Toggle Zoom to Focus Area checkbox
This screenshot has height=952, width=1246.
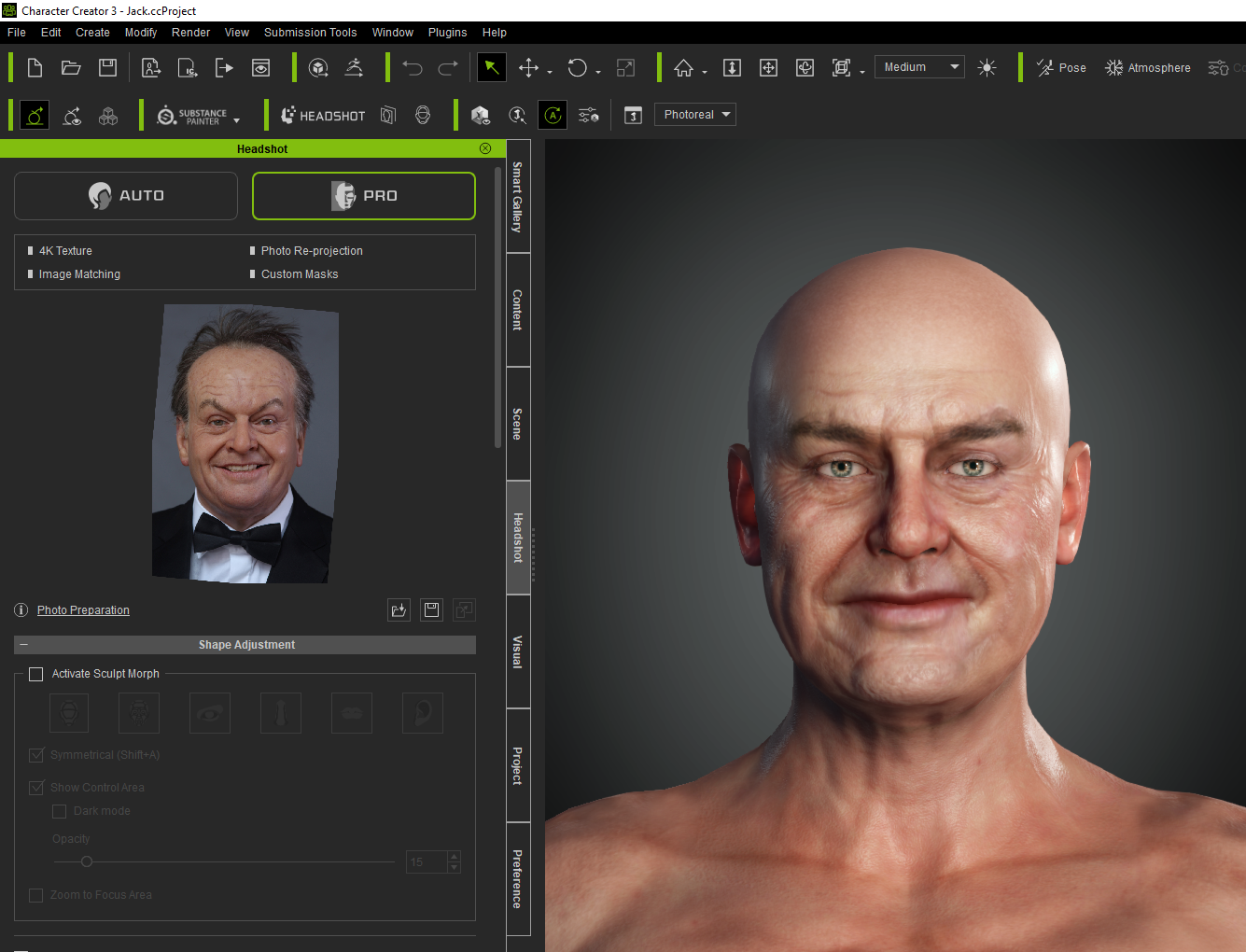(36, 895)
